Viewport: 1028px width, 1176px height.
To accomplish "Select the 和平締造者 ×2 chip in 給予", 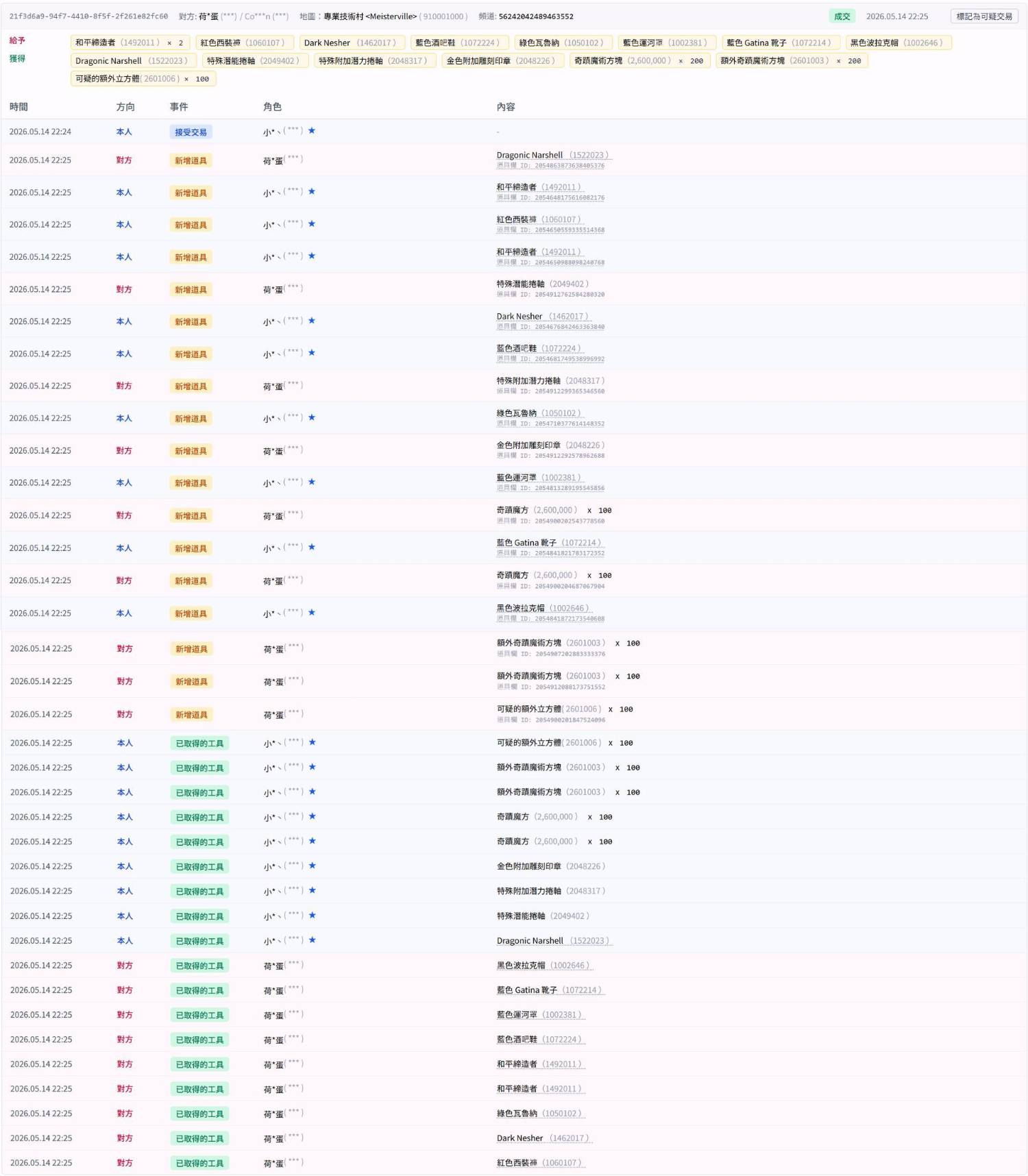I will click(x=130, y=42).
